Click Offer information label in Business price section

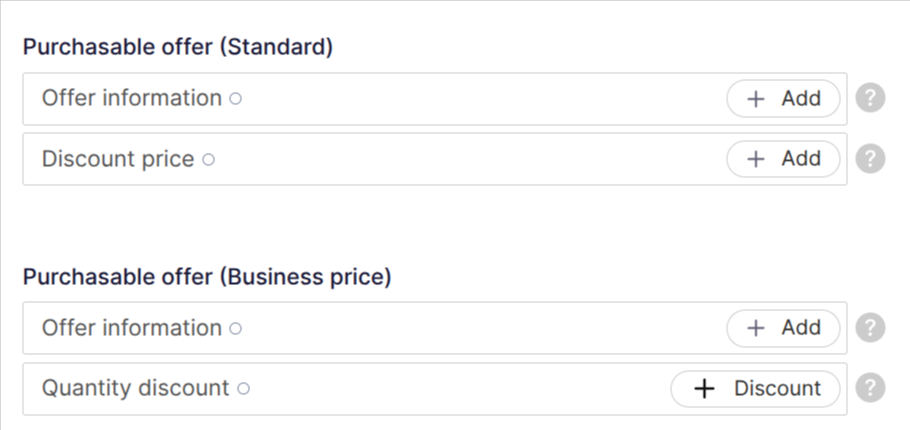click(x=131, y=327)
